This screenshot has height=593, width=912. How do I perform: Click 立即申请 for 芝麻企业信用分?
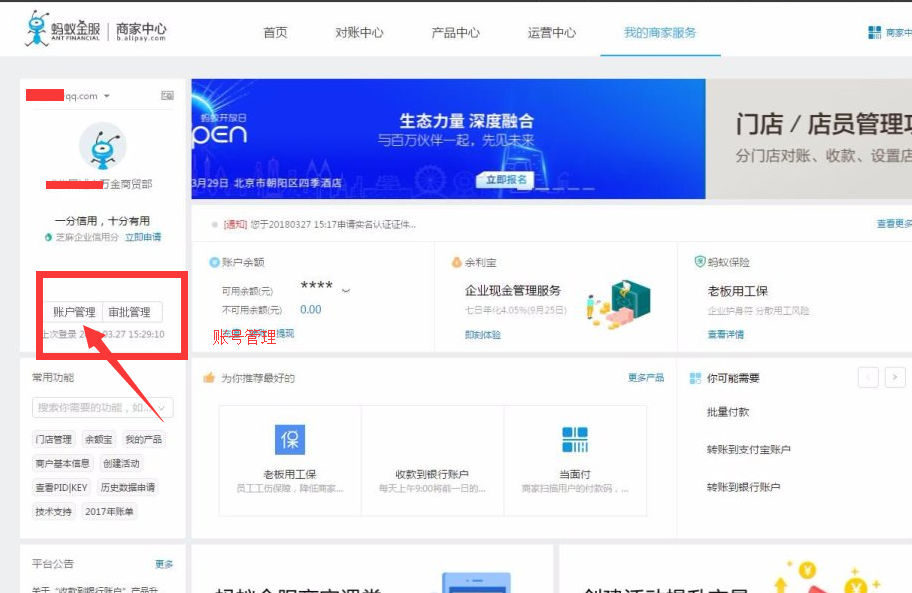tap(142, 237)
